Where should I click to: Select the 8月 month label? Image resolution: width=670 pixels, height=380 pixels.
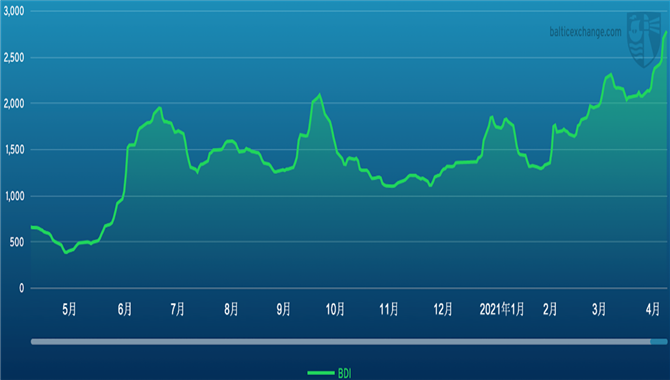pyautogui.click(x=231, y=309)
